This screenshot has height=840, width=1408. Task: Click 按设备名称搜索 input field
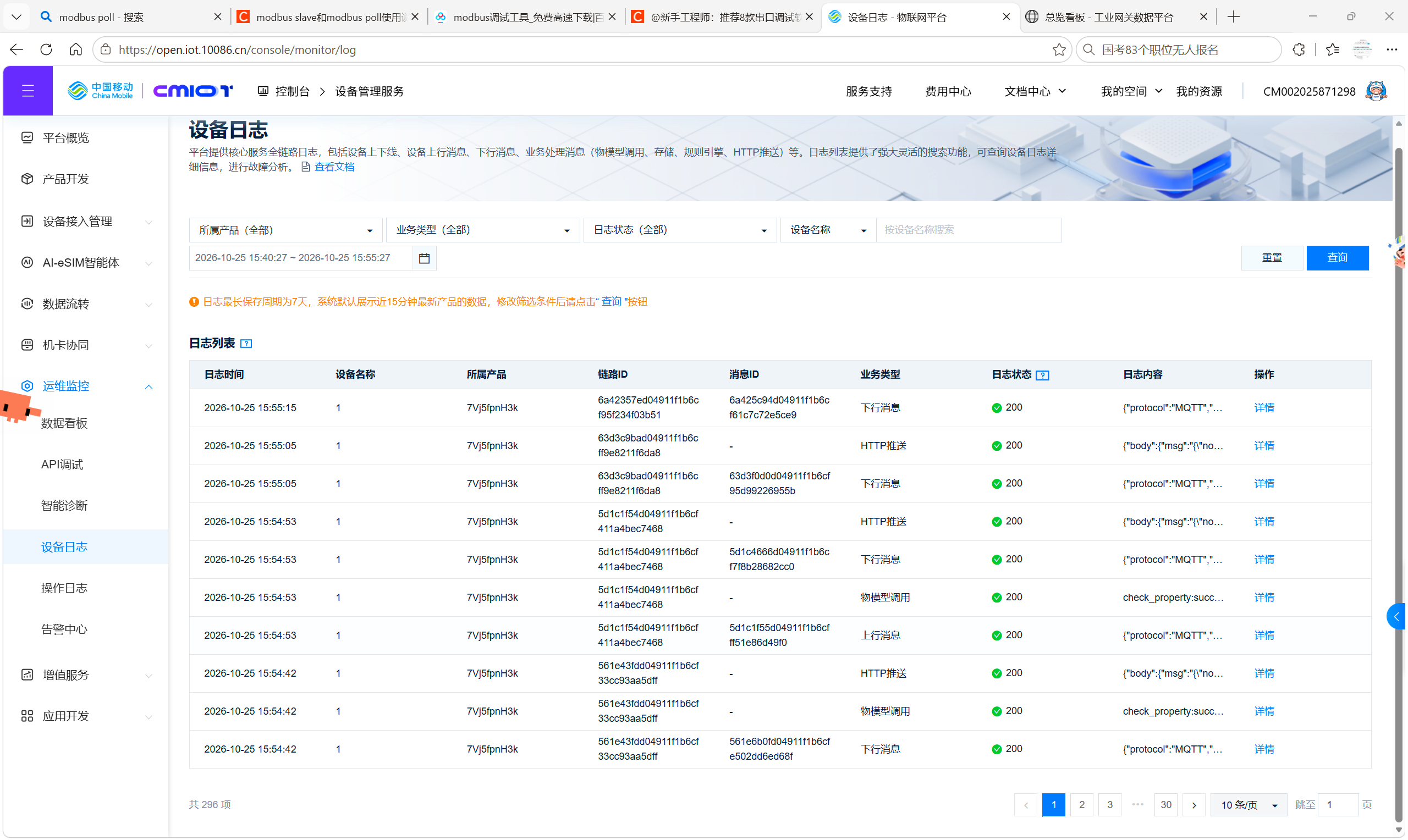969,230
